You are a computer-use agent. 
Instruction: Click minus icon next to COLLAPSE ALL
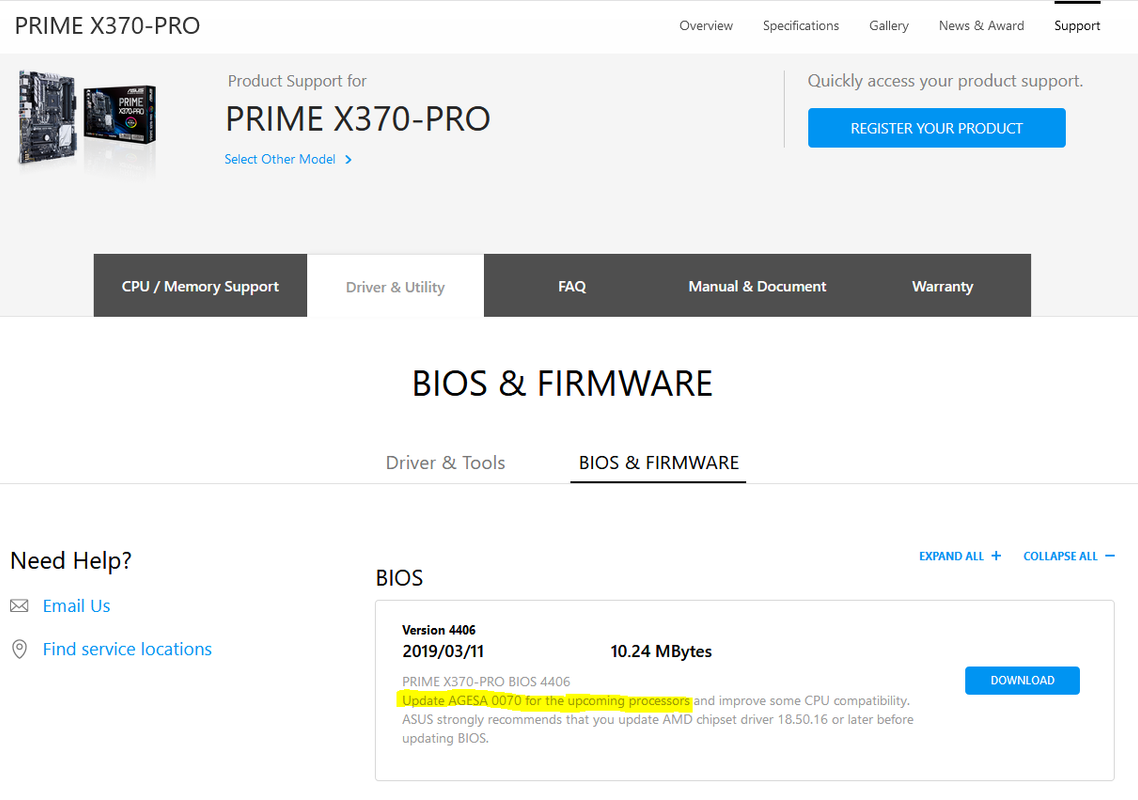pos(1110,555)
